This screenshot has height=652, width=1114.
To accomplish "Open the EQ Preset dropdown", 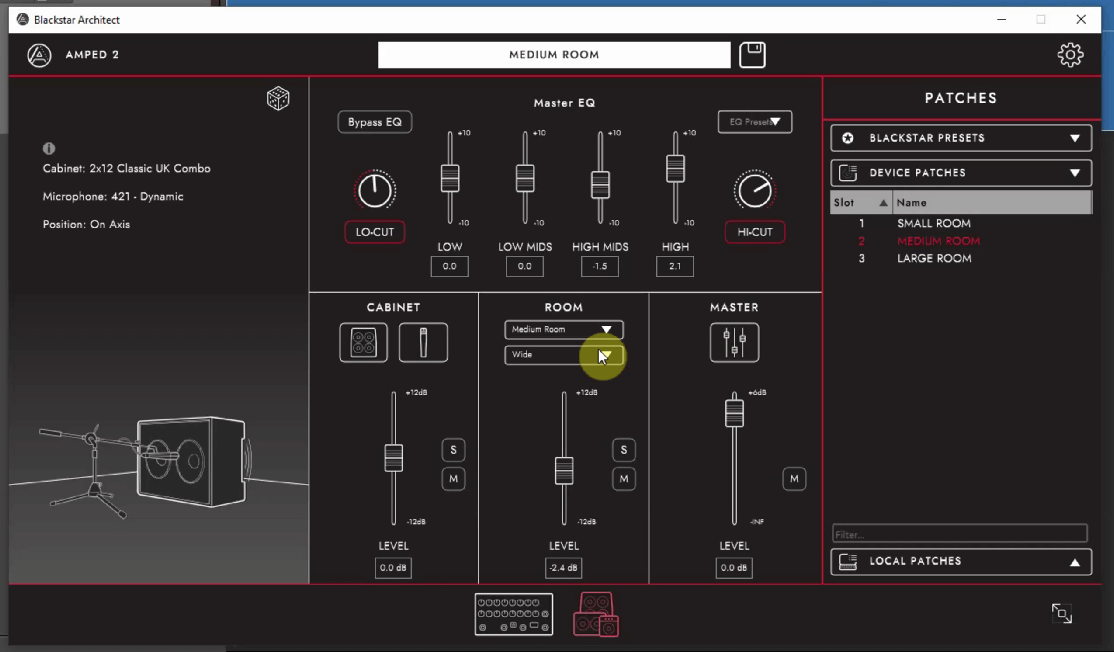I will click(755, 122).
